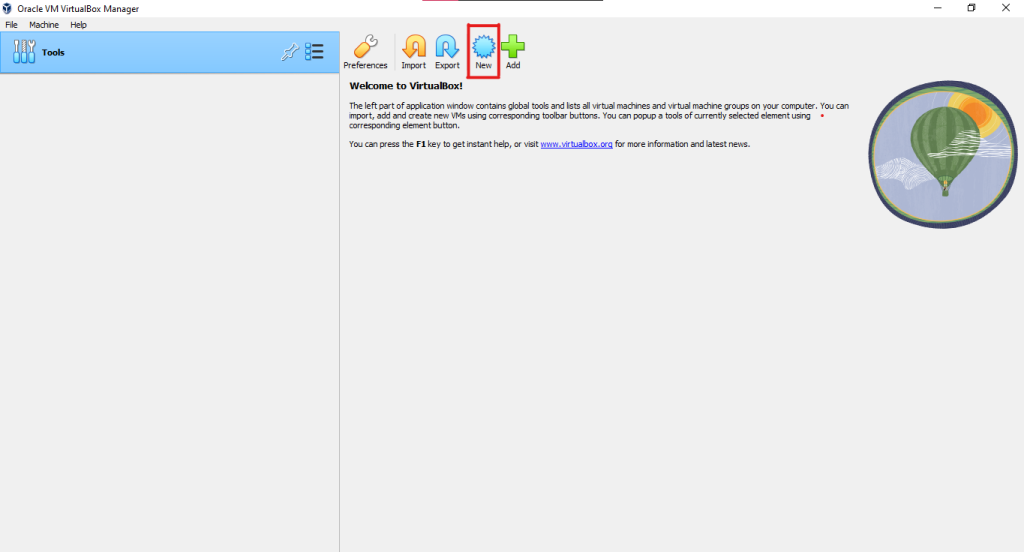Open Preferences from the toolbar
The height and width of the screenshot is (552, 1024).
[x=365, y=52]
